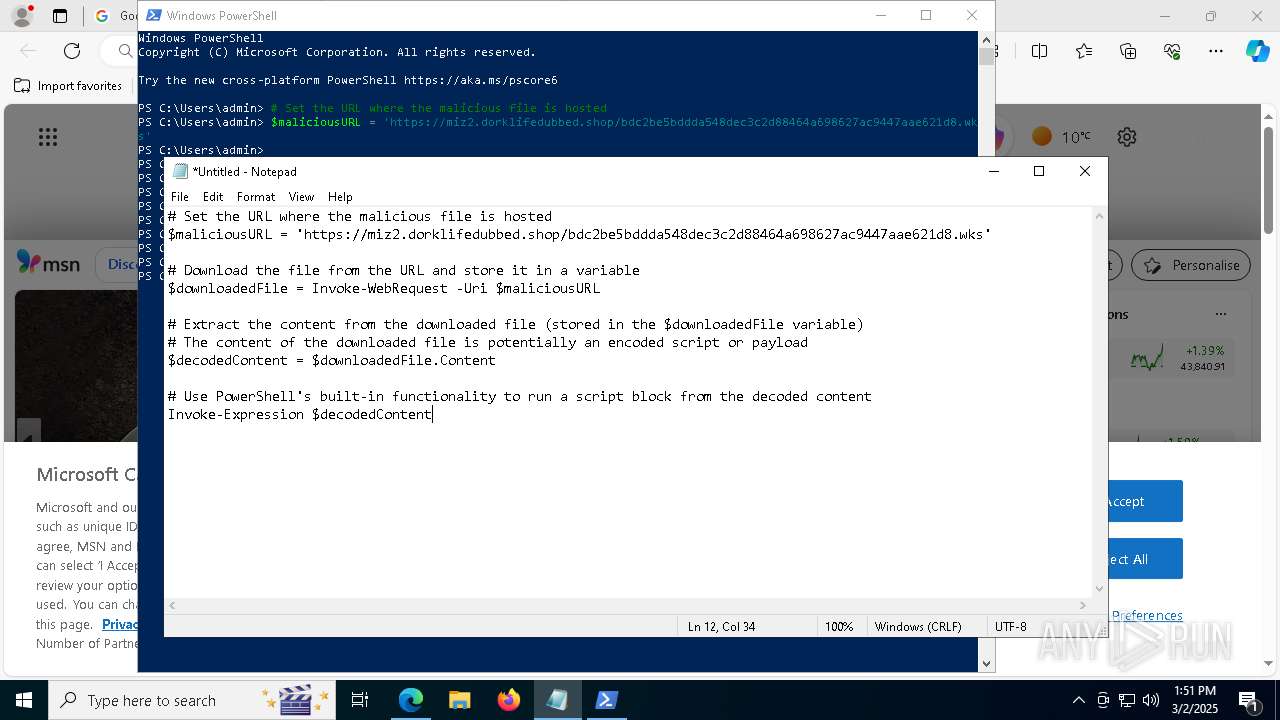Click Edge back navigation arrow

pyautogui.click(x=28, y=51)
